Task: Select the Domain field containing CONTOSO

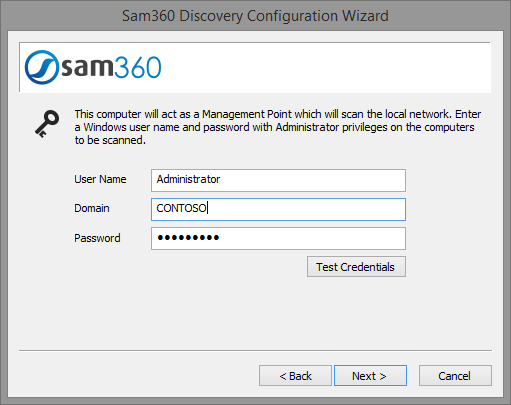Action: click(x=278, y=209)
